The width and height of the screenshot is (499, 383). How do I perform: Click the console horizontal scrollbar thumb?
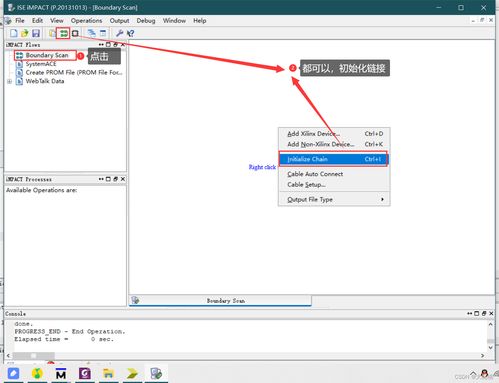point(33,356)
